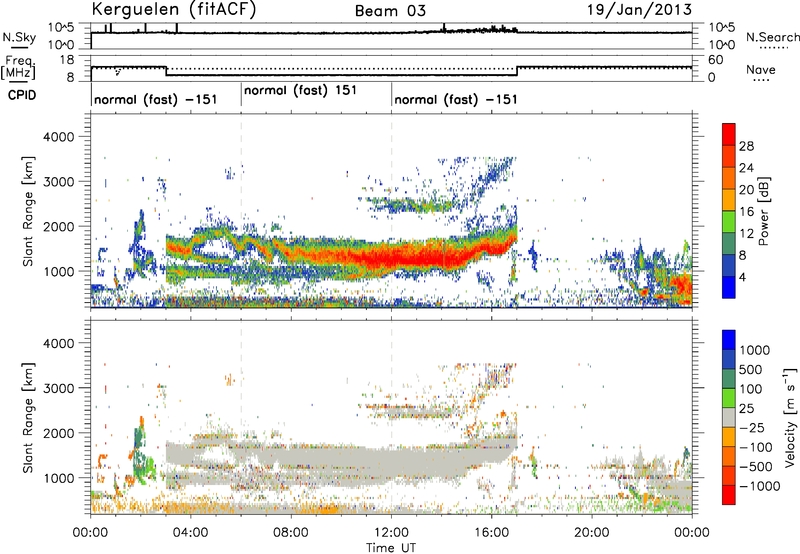Click the "N.Search" legend label
800x554 pixels.
click(x=773, y=37)
